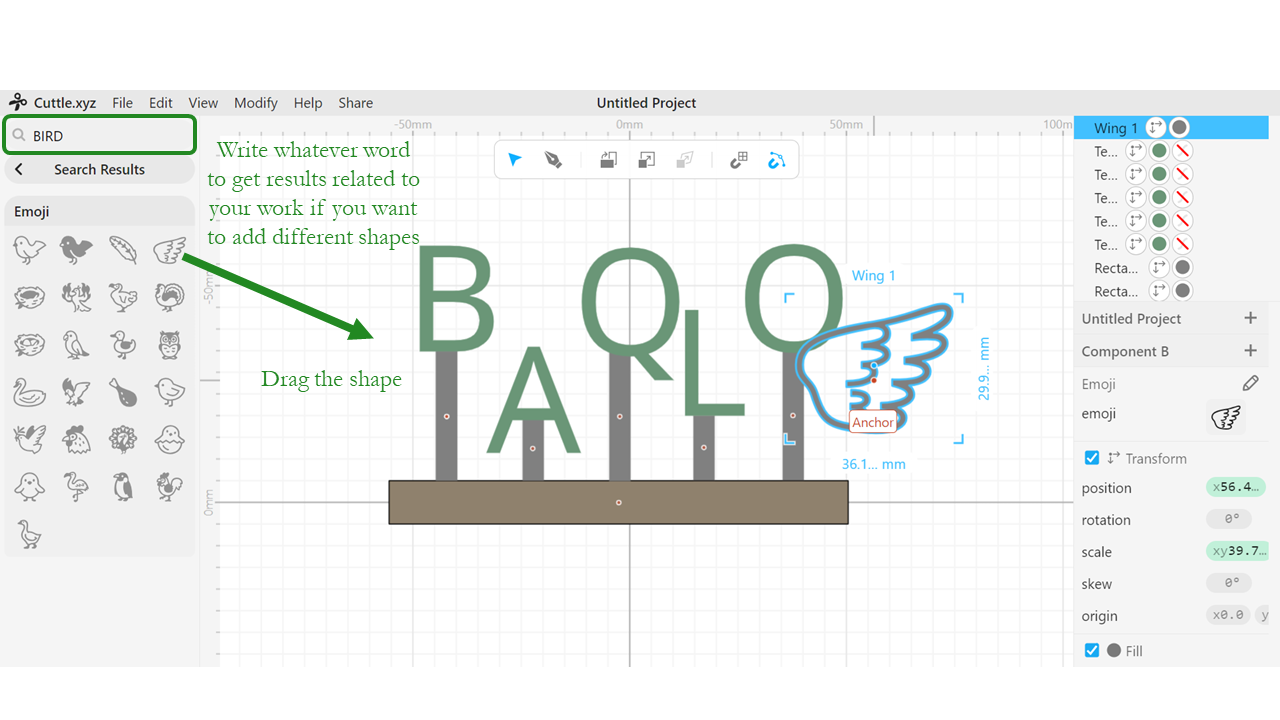The height and width of the screenshot is (720, 1280).
Task: Toggle the Fill checkbox
Action: click(x=1092, y=650)
